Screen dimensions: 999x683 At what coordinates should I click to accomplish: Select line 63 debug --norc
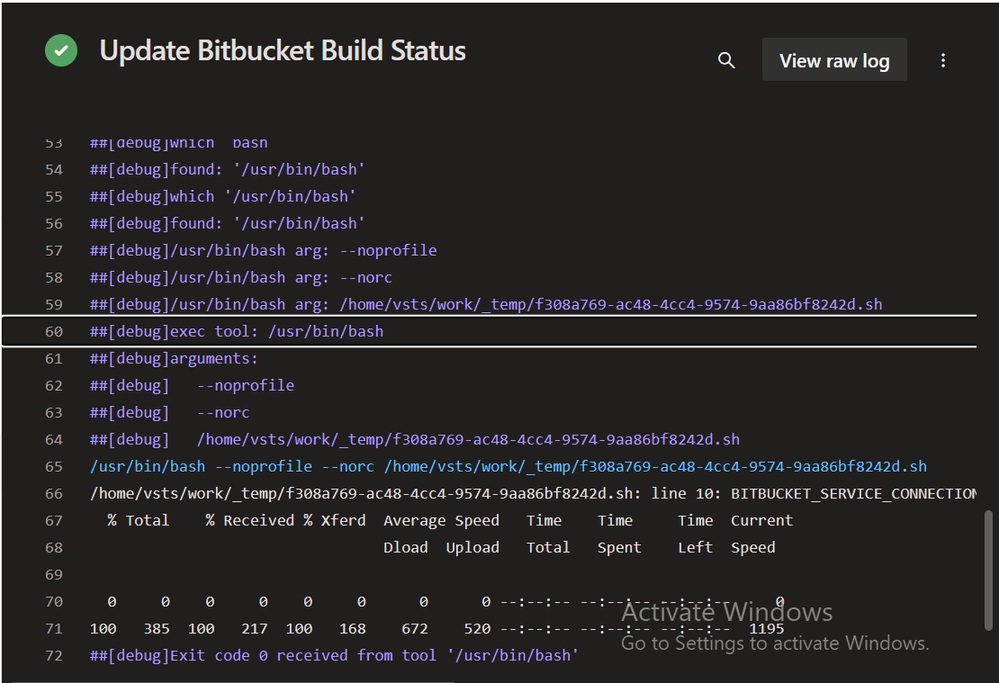[169, 413]
